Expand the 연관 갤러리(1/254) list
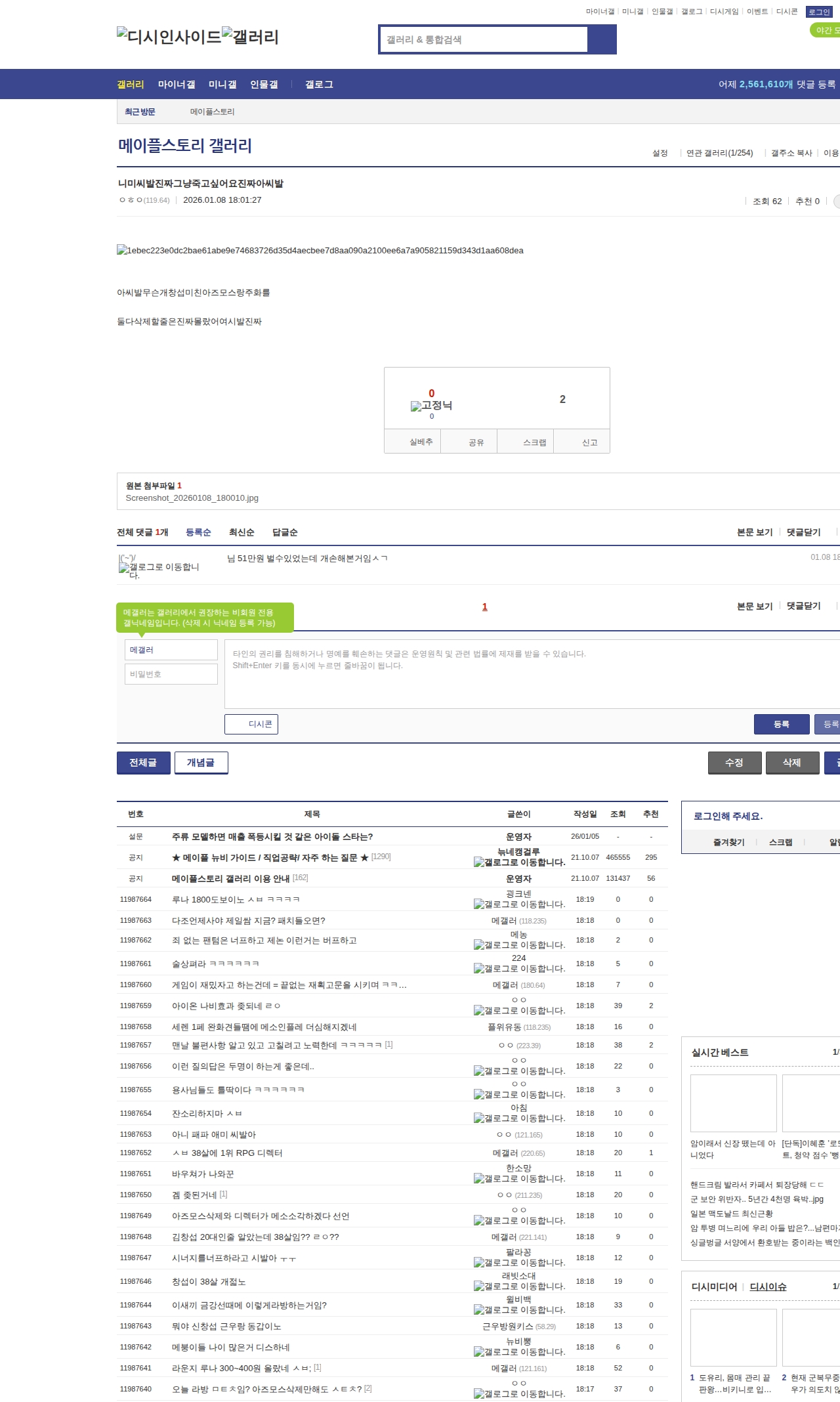 (x=720, y=153)
